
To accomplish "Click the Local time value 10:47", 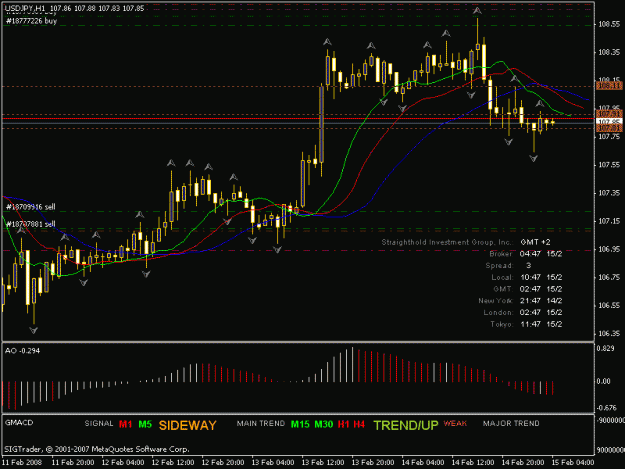I will tap(530, 277).
